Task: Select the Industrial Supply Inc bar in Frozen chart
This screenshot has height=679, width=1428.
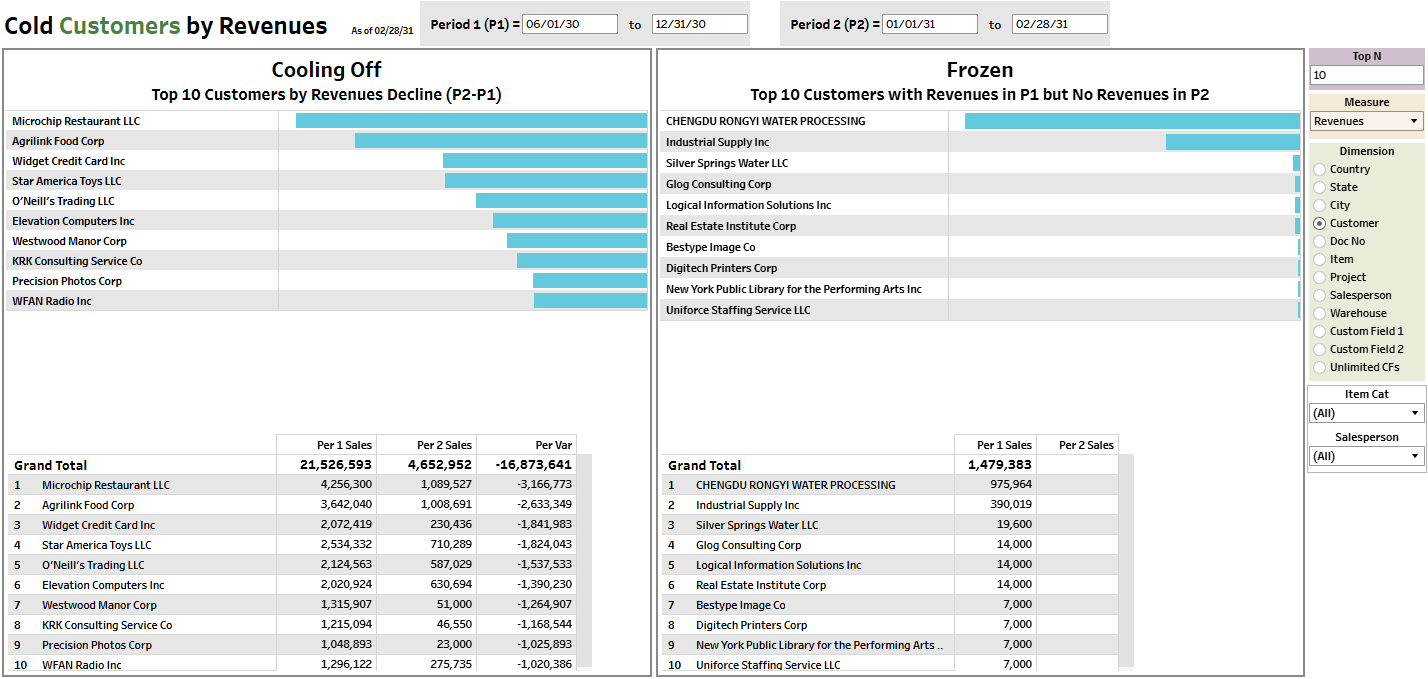Action: point(1232,142)
